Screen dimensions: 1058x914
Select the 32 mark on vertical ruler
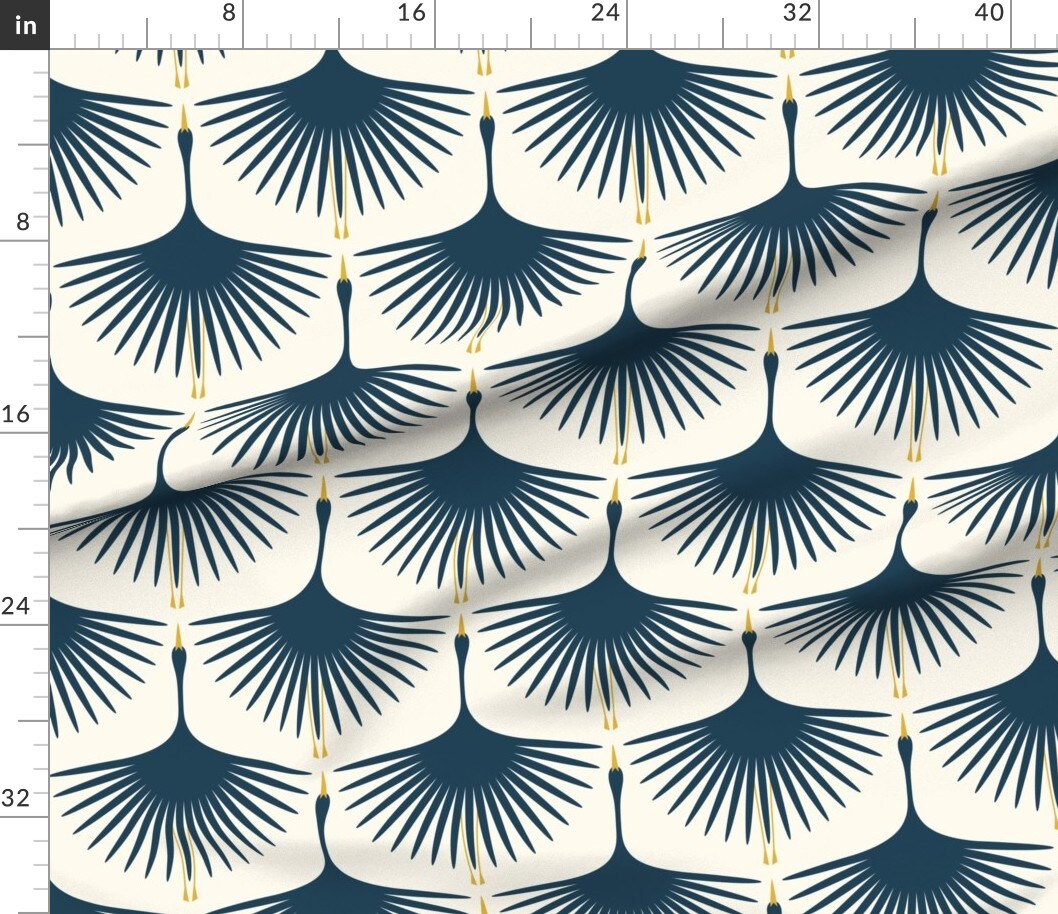pos(17,798)
